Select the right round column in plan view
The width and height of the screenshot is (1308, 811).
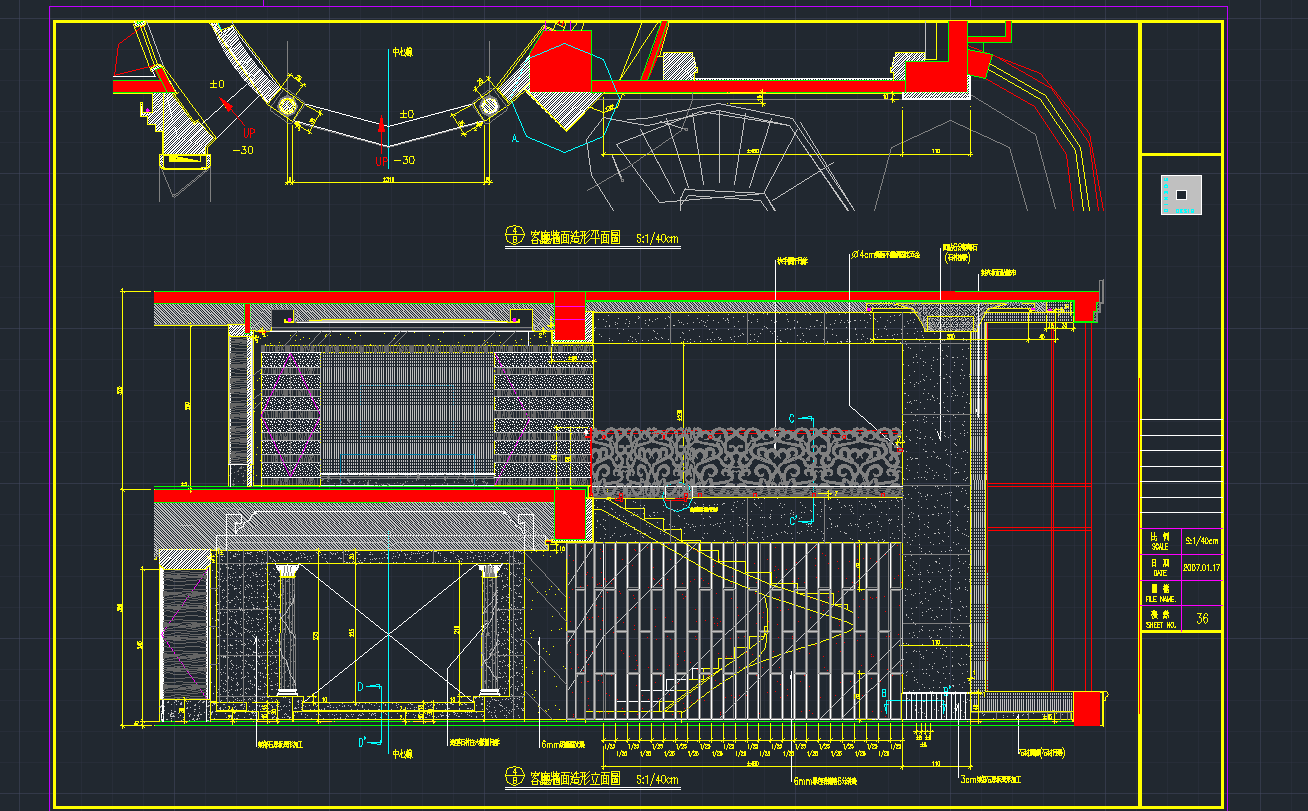click(488, 105)
